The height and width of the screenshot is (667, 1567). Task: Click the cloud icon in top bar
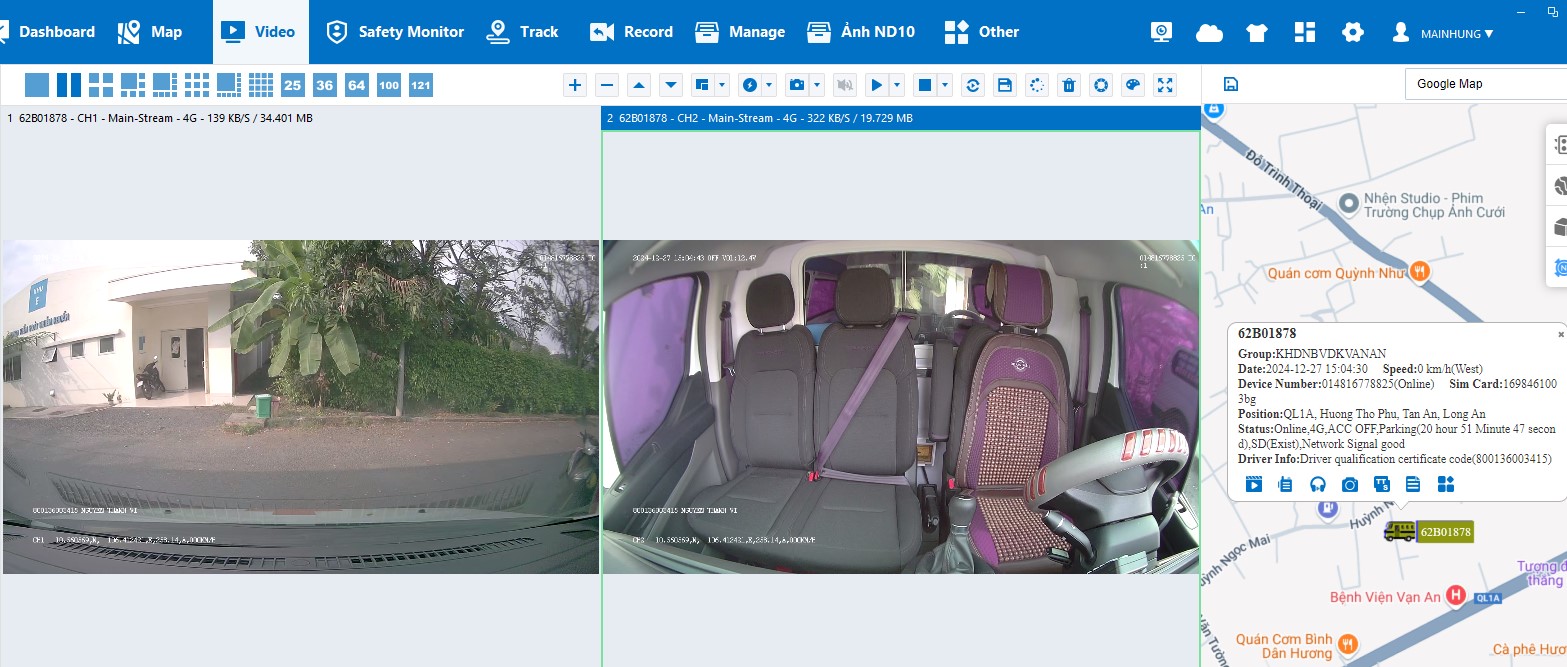coord(1209,32)
